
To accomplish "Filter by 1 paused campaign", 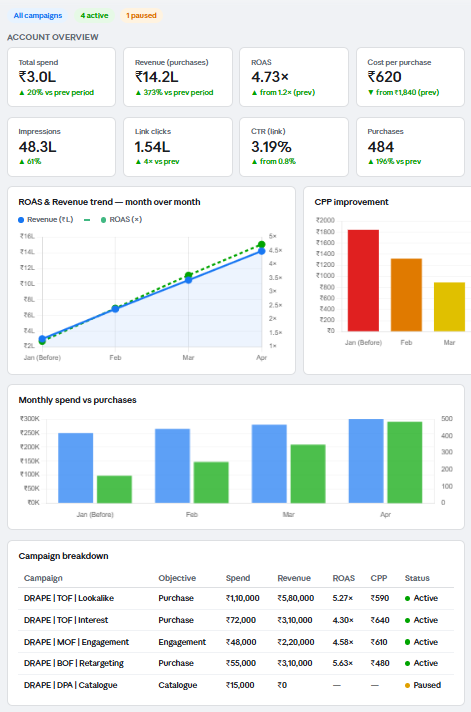I will pyautogui.click(x=141, y=15).
